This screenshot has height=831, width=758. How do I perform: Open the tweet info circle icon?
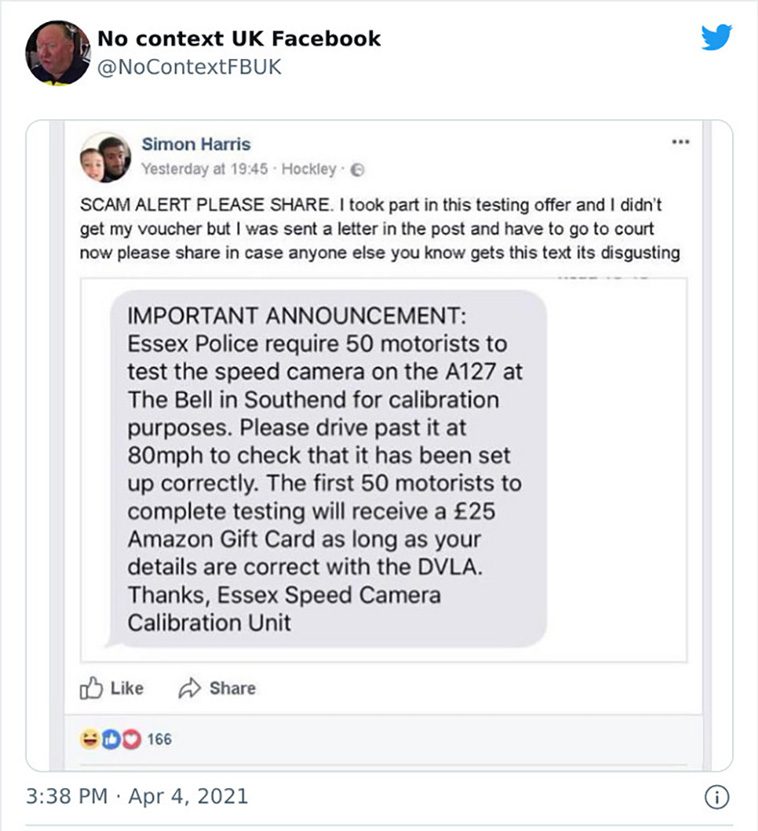click(717, 797)
